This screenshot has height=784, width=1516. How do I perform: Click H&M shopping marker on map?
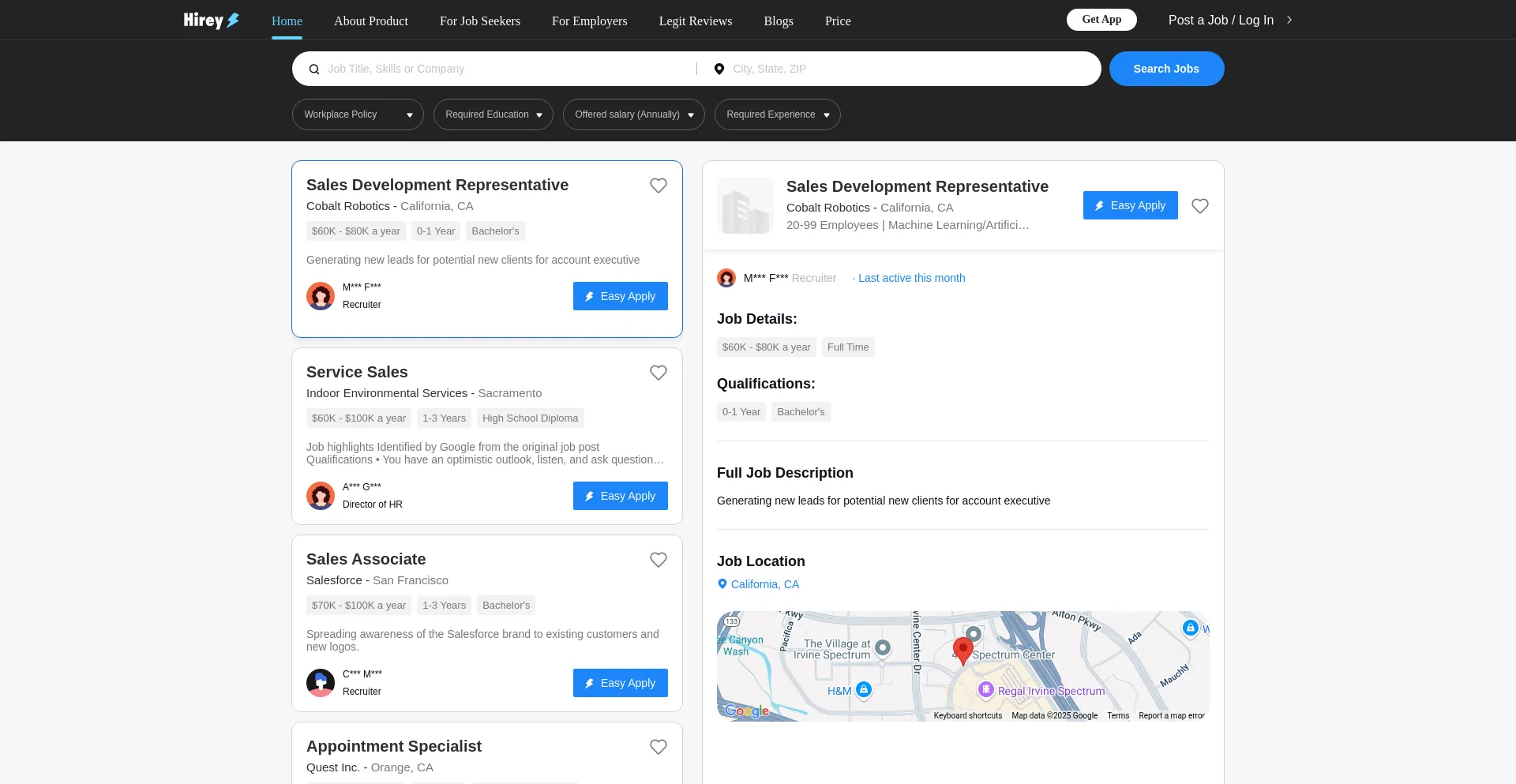click(x=864, y=689)
